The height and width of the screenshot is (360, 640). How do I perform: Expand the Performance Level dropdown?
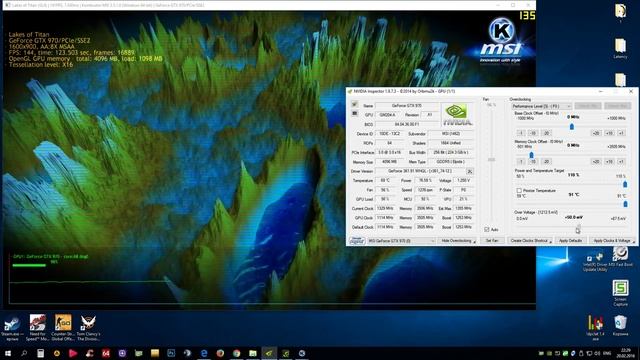coord(541,106)
